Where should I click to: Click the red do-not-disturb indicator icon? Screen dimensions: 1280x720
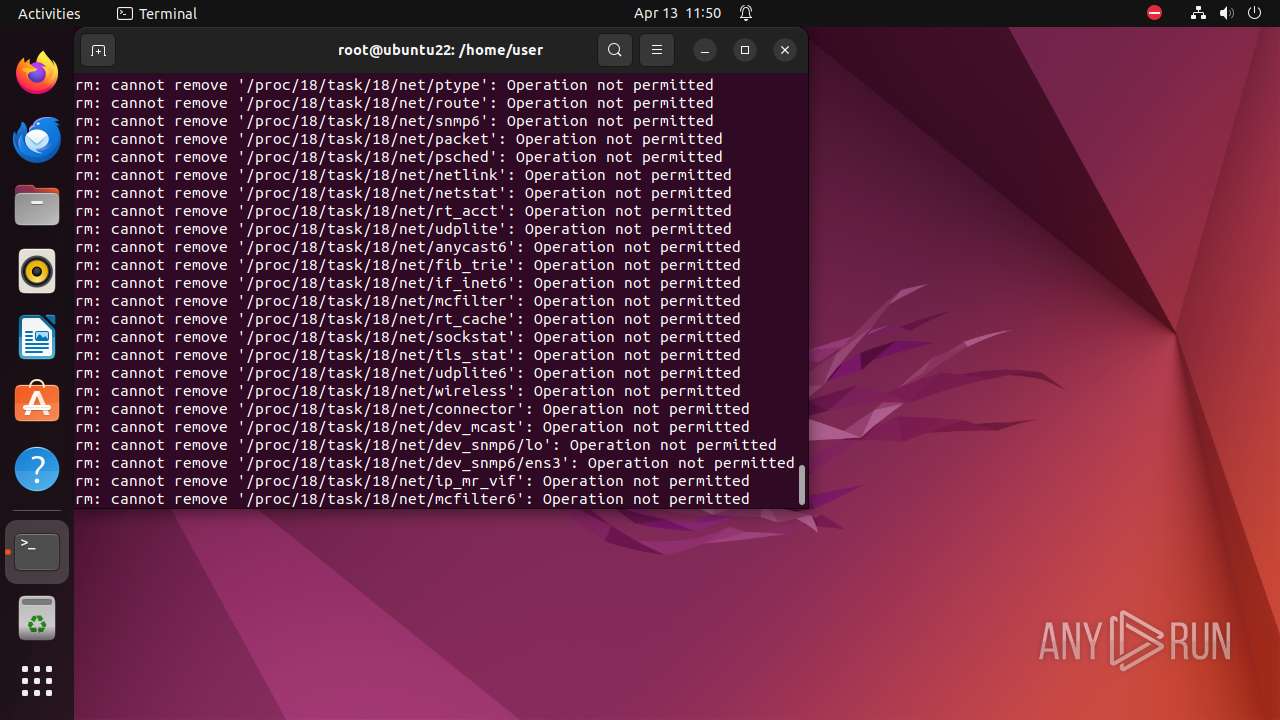(x=1154, y=13)
